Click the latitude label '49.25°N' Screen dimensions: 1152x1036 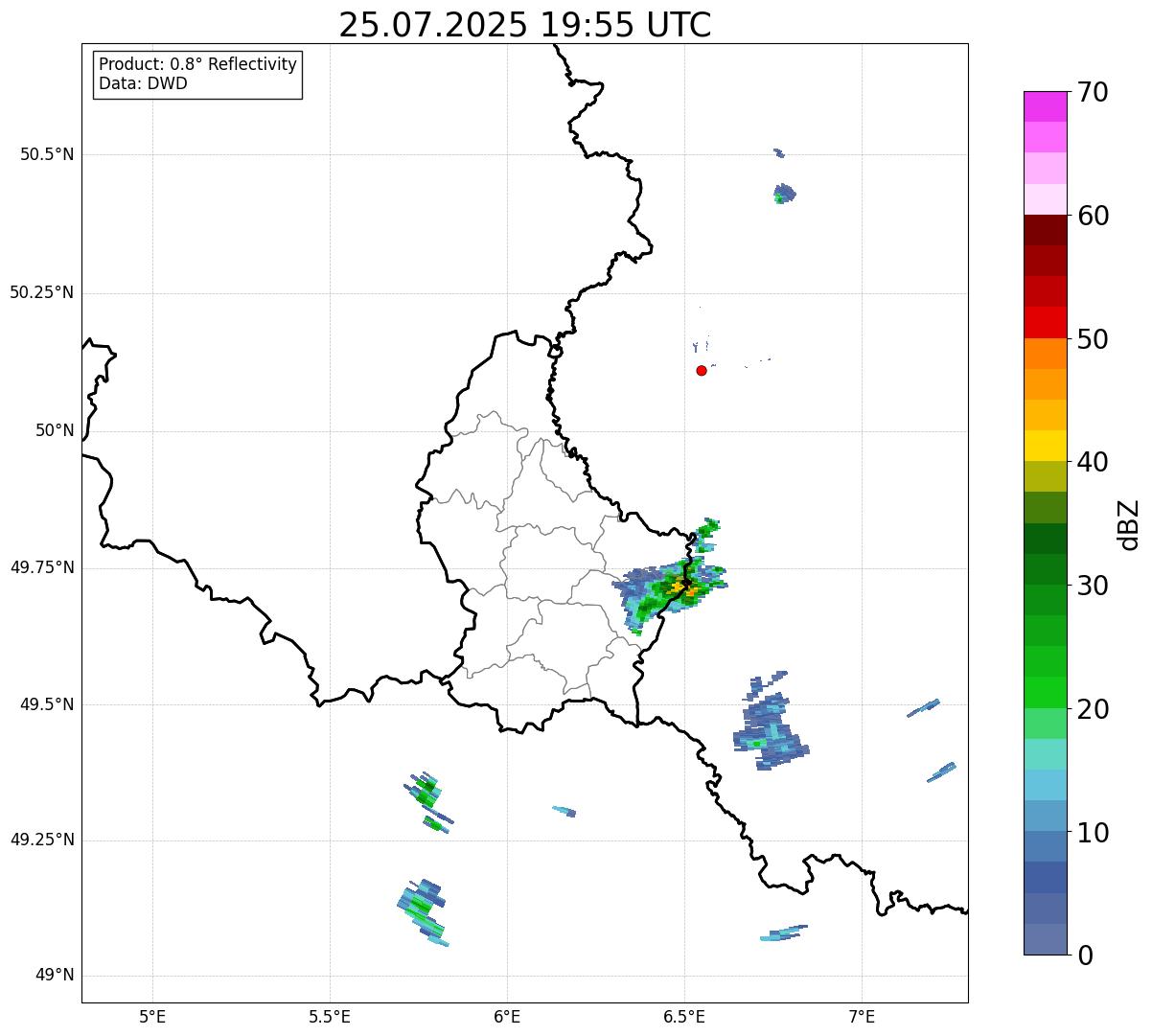41,840
